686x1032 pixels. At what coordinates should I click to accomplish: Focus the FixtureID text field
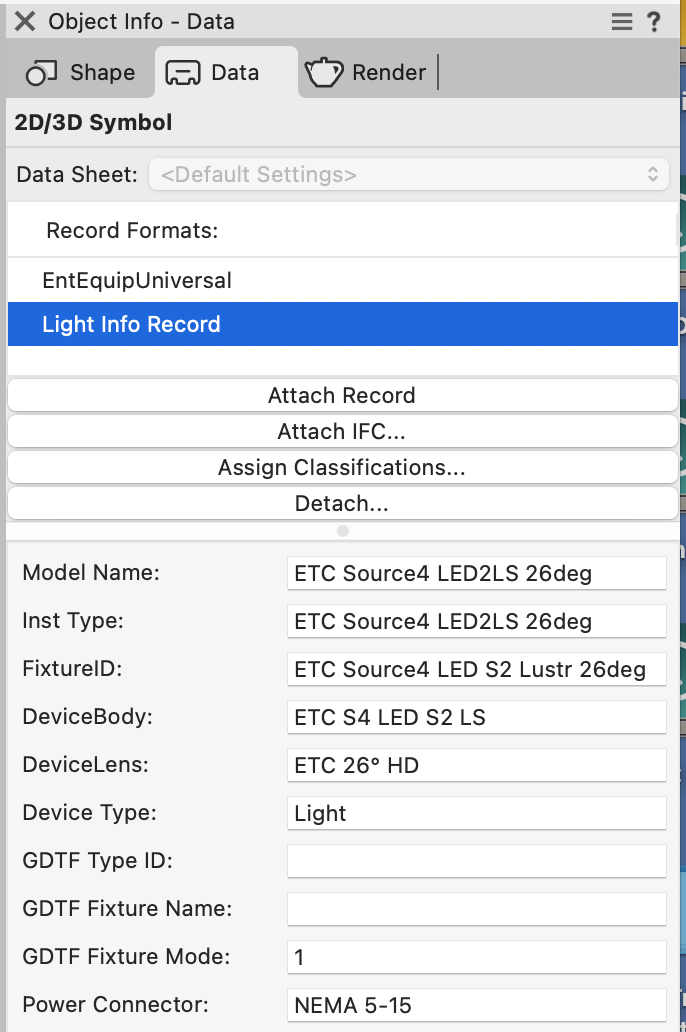click(x=475, y=670)
